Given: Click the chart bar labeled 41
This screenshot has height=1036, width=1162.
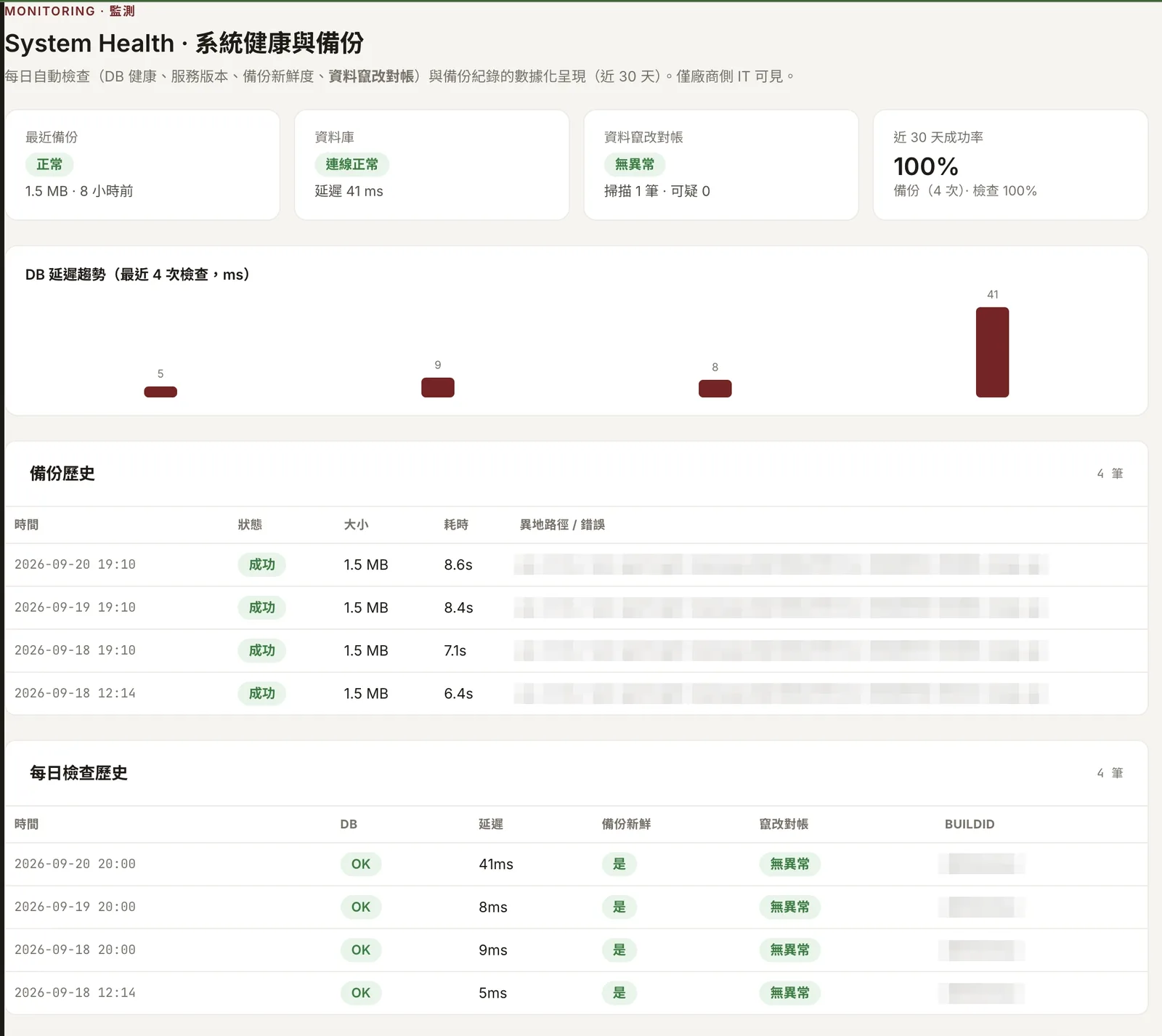Looking at the screenshot, I should (992, 352).
